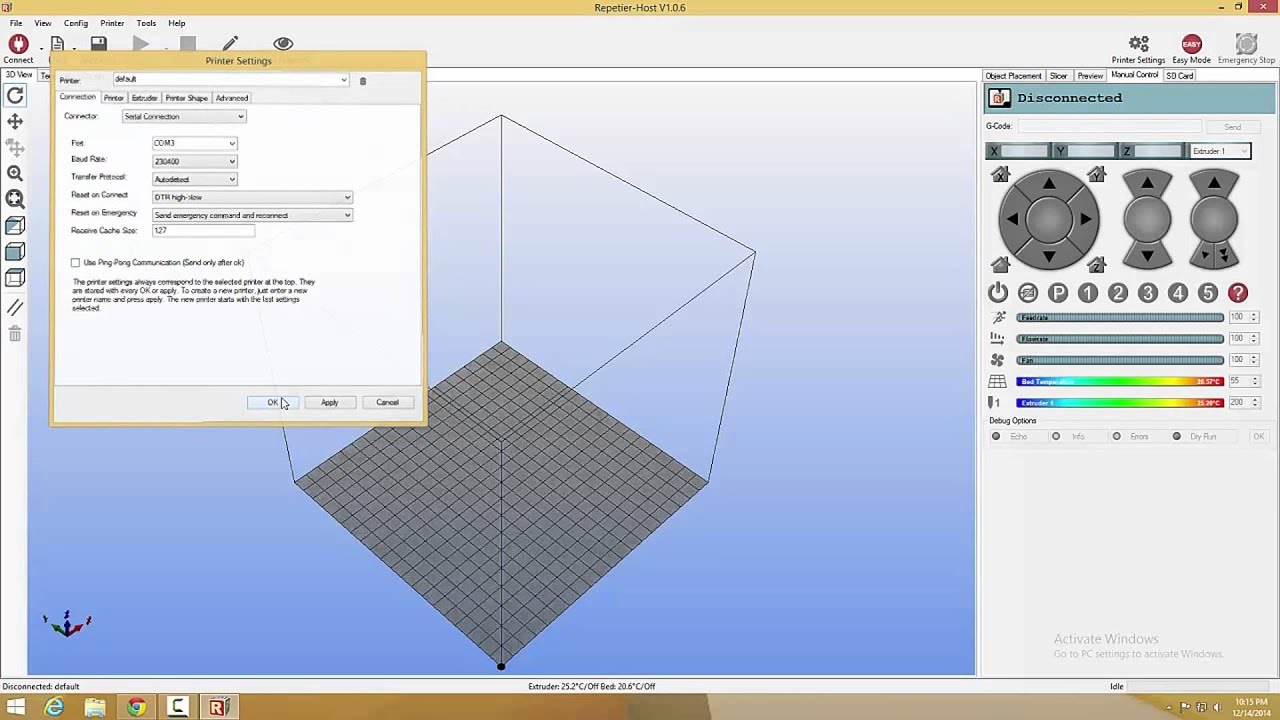The height and width of the screenshot is (720, 1280).
Task: Open the Port dropdown showing COM3
Action: (x=194, y=143)
